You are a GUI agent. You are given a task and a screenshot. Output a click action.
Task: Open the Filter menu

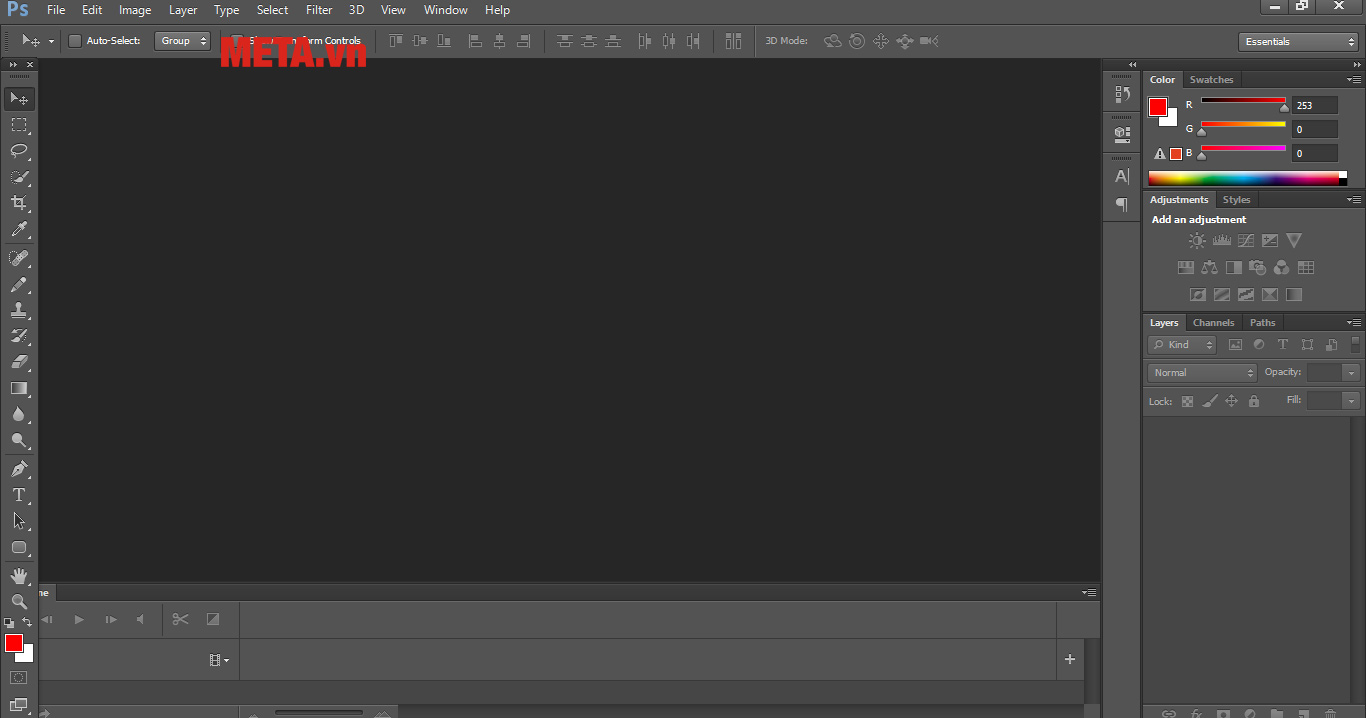tap(319, 10)
